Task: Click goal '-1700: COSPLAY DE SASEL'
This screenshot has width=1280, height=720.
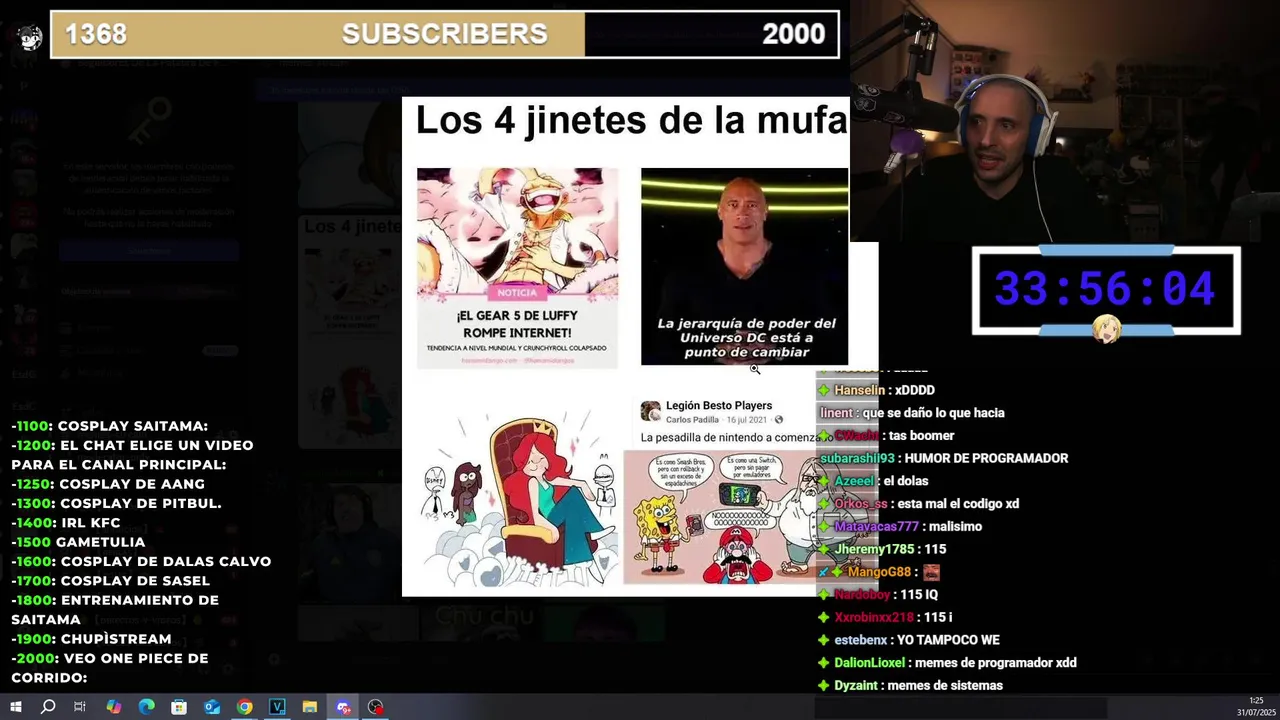Action: tap(110, 581)
